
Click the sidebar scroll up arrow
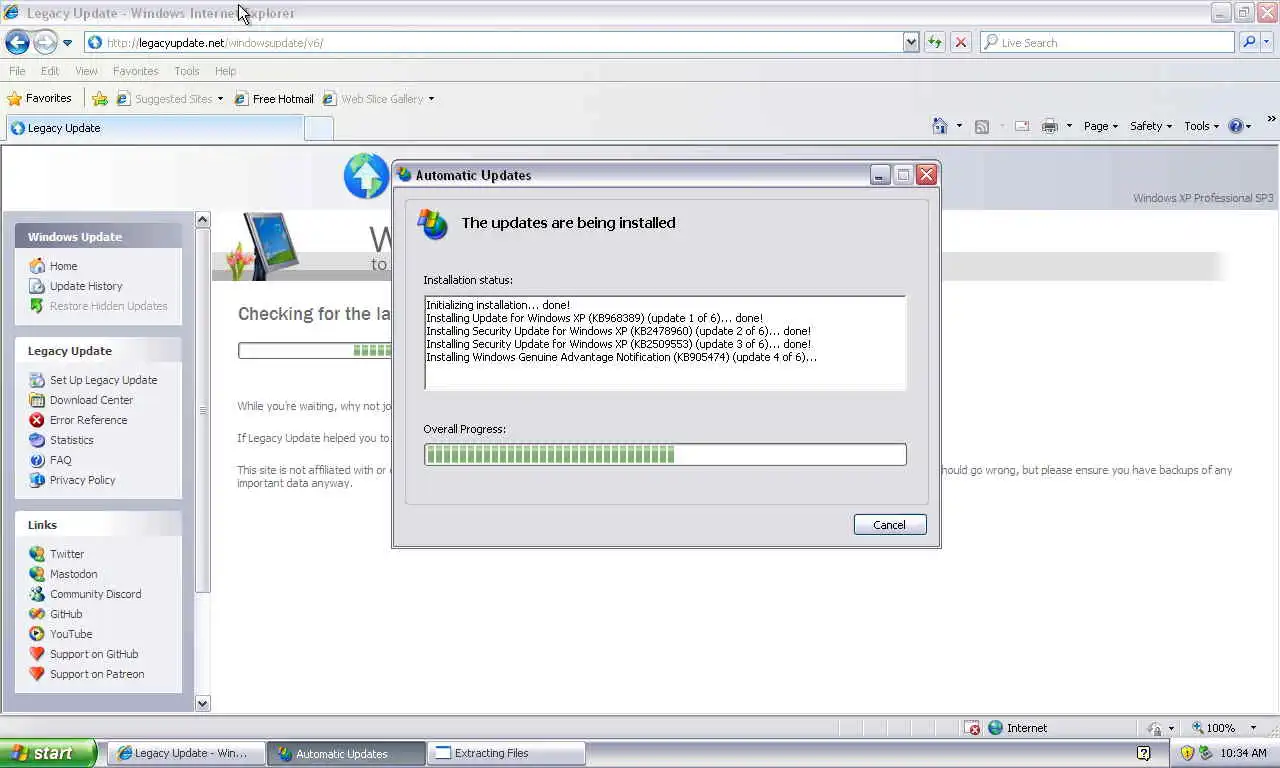(203, 219)
